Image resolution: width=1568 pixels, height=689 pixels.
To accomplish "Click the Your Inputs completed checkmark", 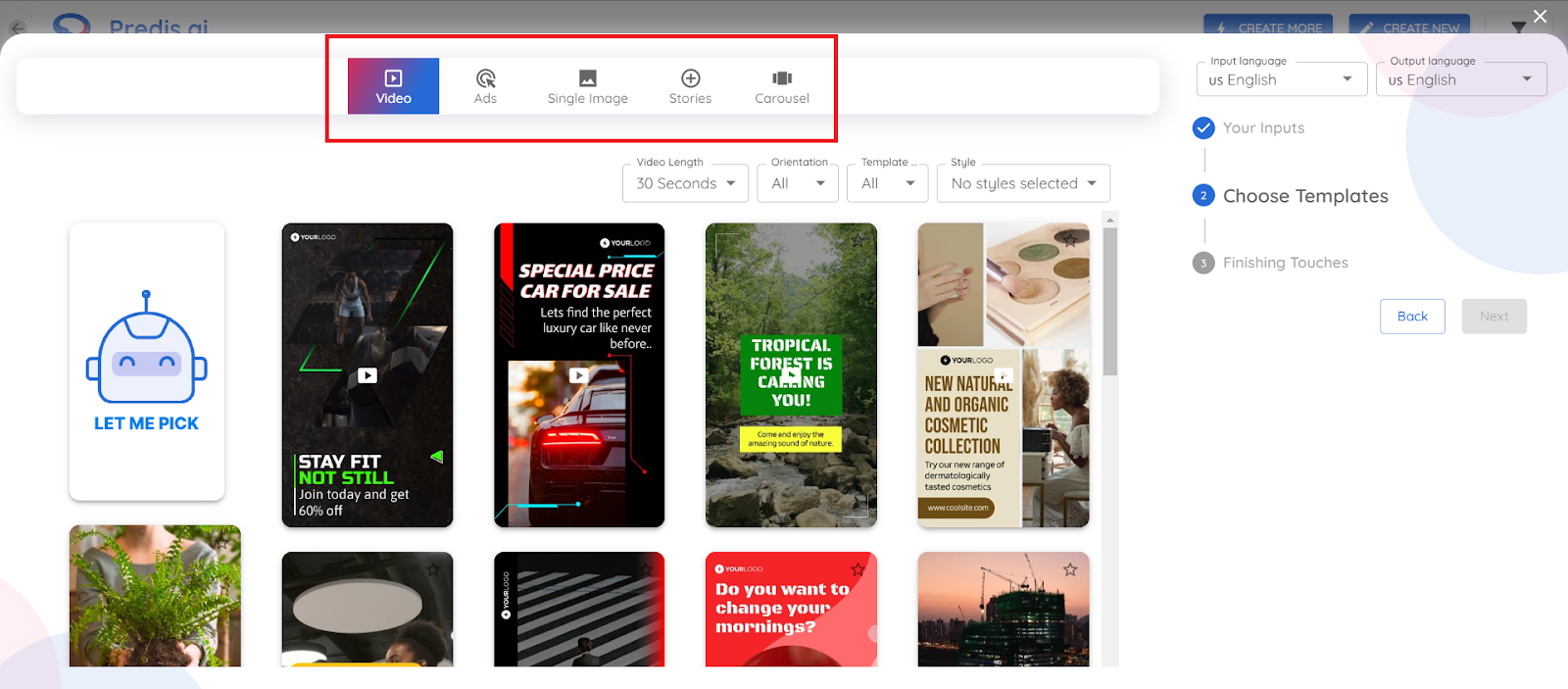I will 1203,127.
